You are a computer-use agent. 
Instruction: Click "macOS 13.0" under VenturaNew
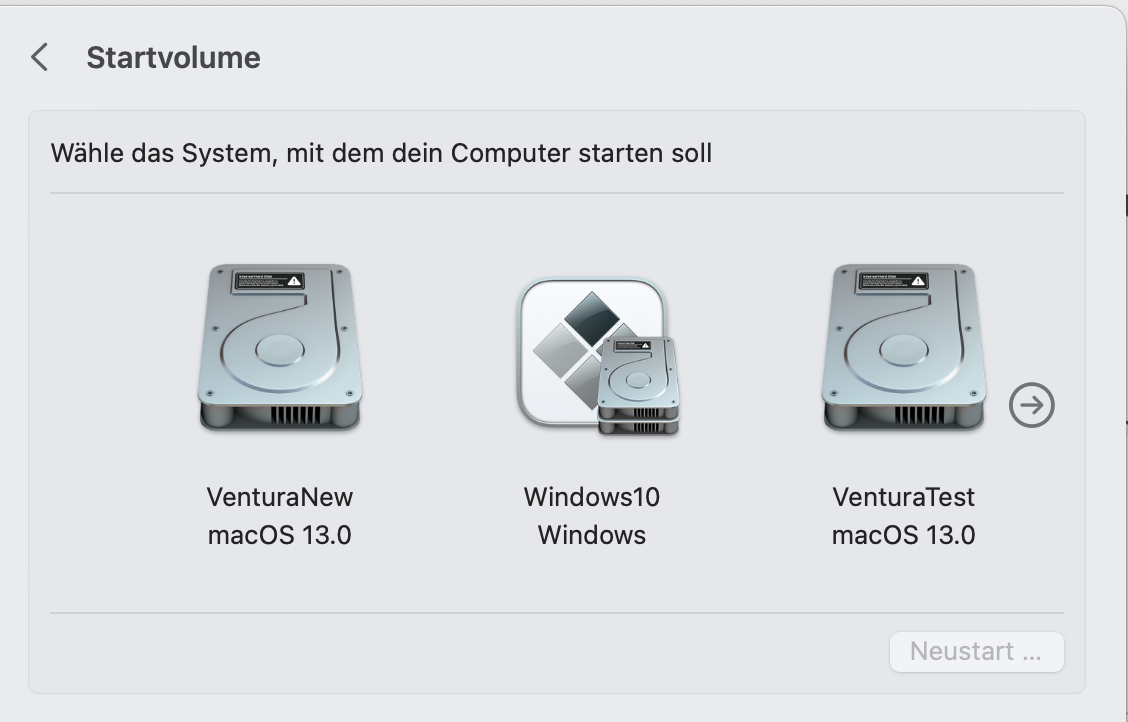[280, 534]
